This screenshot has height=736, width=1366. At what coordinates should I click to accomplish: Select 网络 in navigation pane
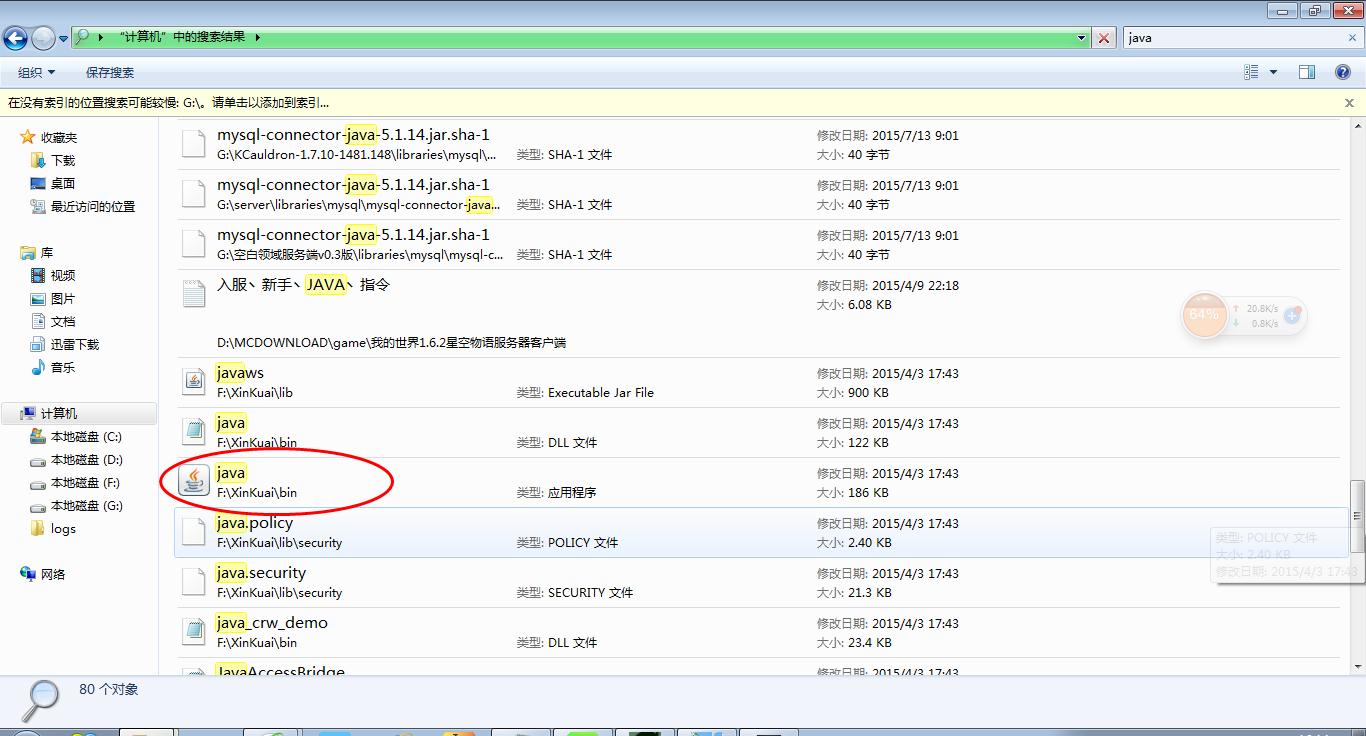[52, 574]
